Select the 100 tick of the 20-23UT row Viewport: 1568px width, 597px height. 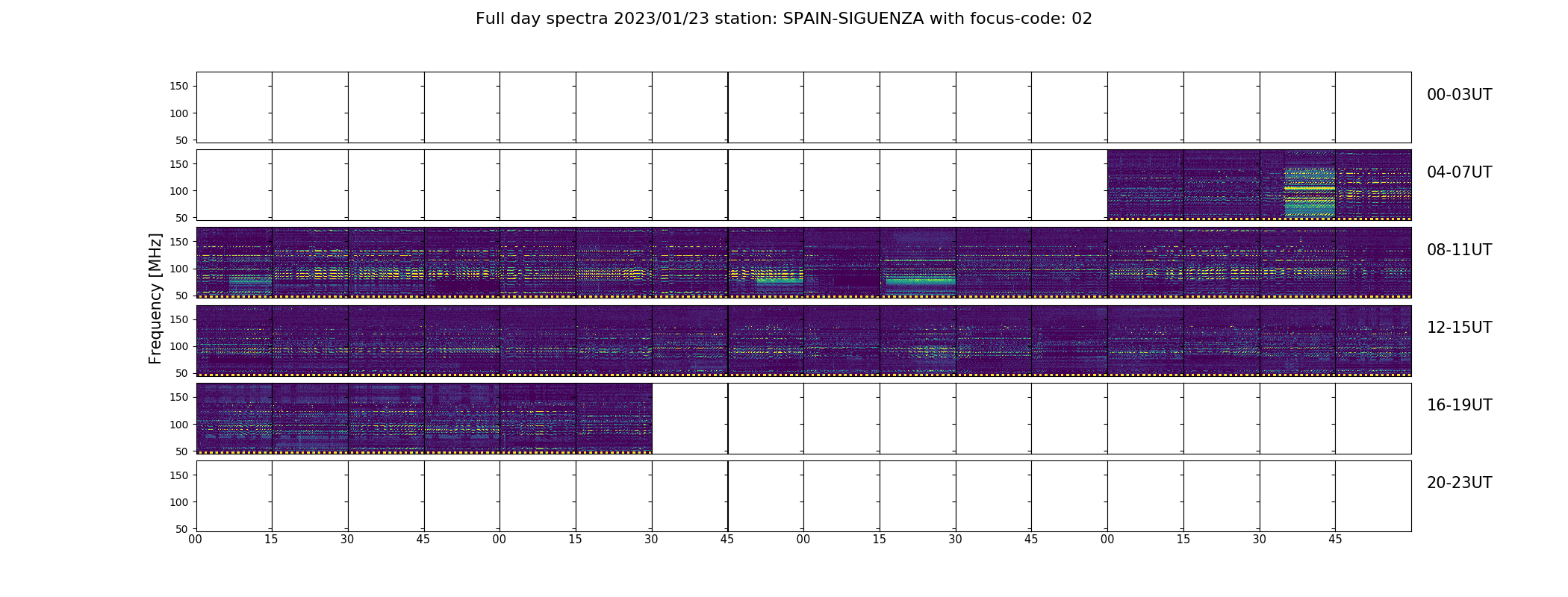179,502
